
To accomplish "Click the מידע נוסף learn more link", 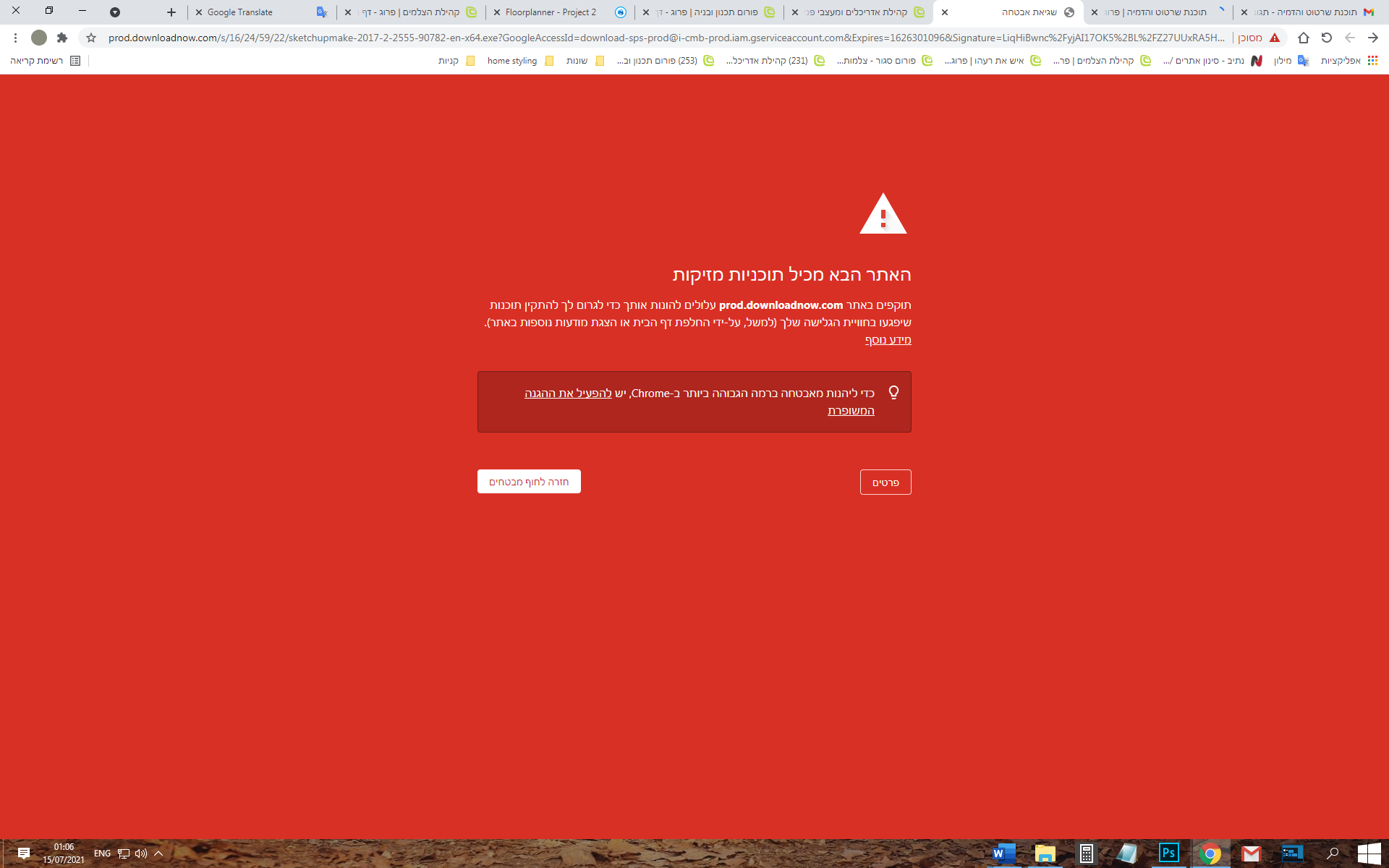I will tap(888, 340).
